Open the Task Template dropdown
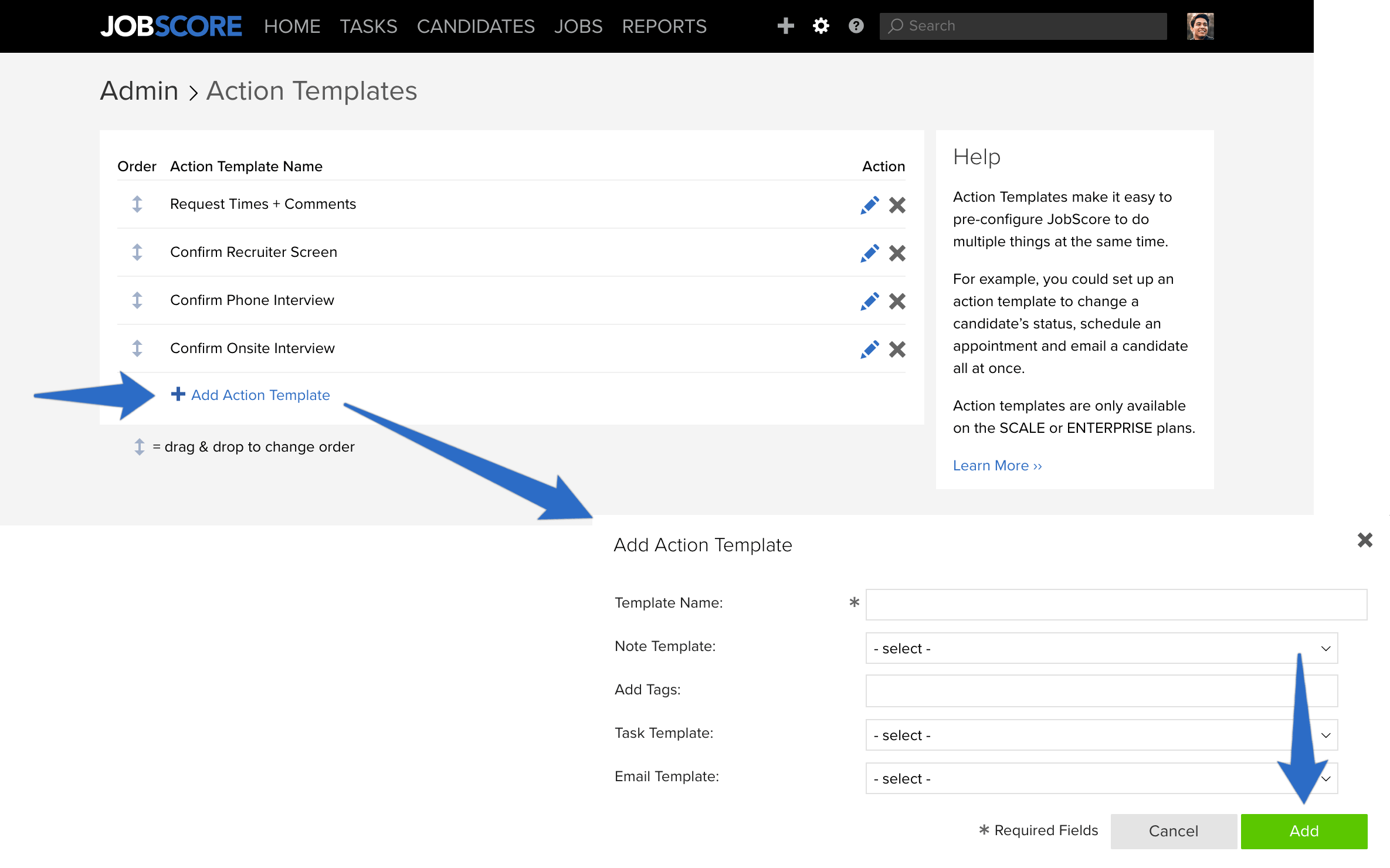 tap(1101, 735)
